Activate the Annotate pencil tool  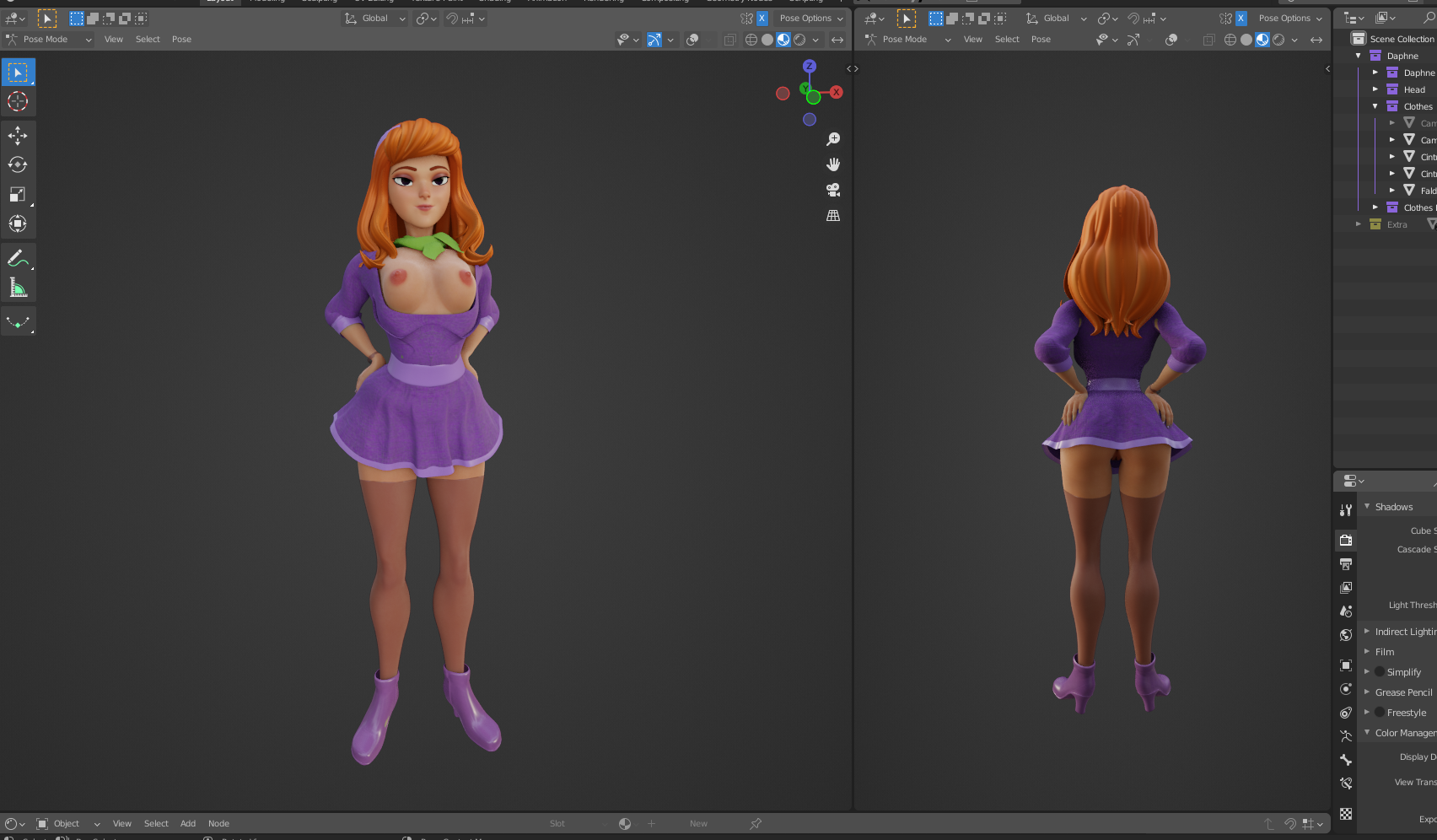[x=18, y=258]
